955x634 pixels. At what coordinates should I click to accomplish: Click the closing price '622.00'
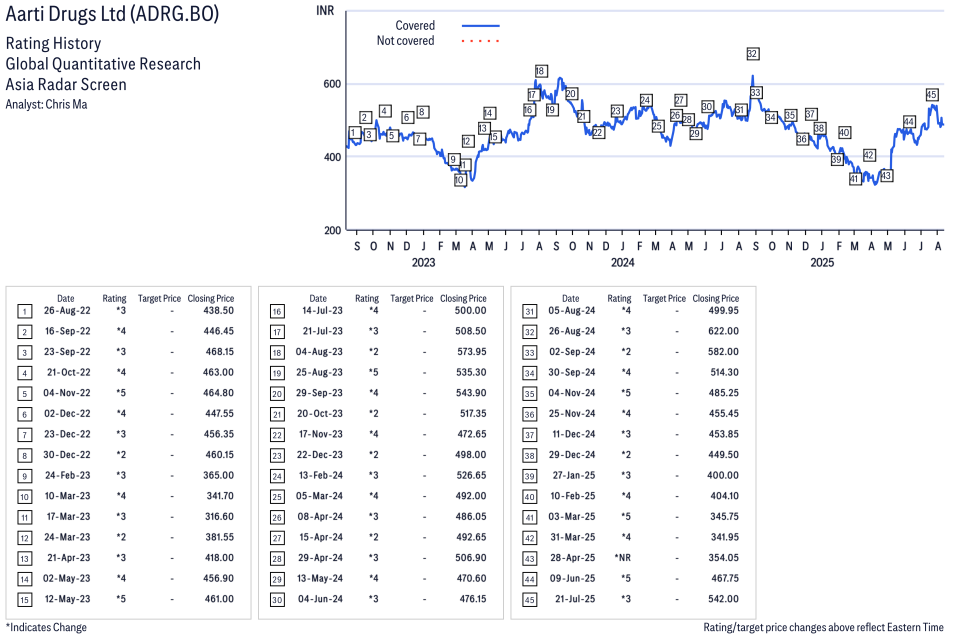click(724, 331)
